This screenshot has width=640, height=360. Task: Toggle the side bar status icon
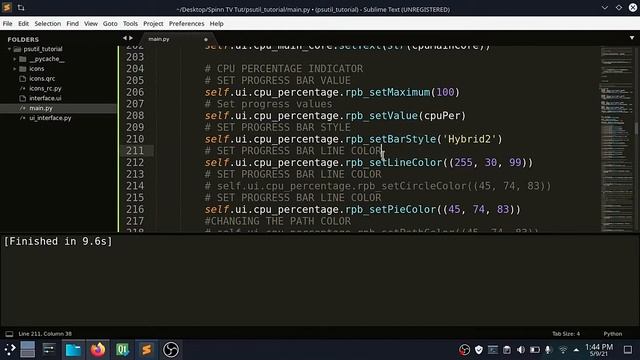tap(9, 334)
